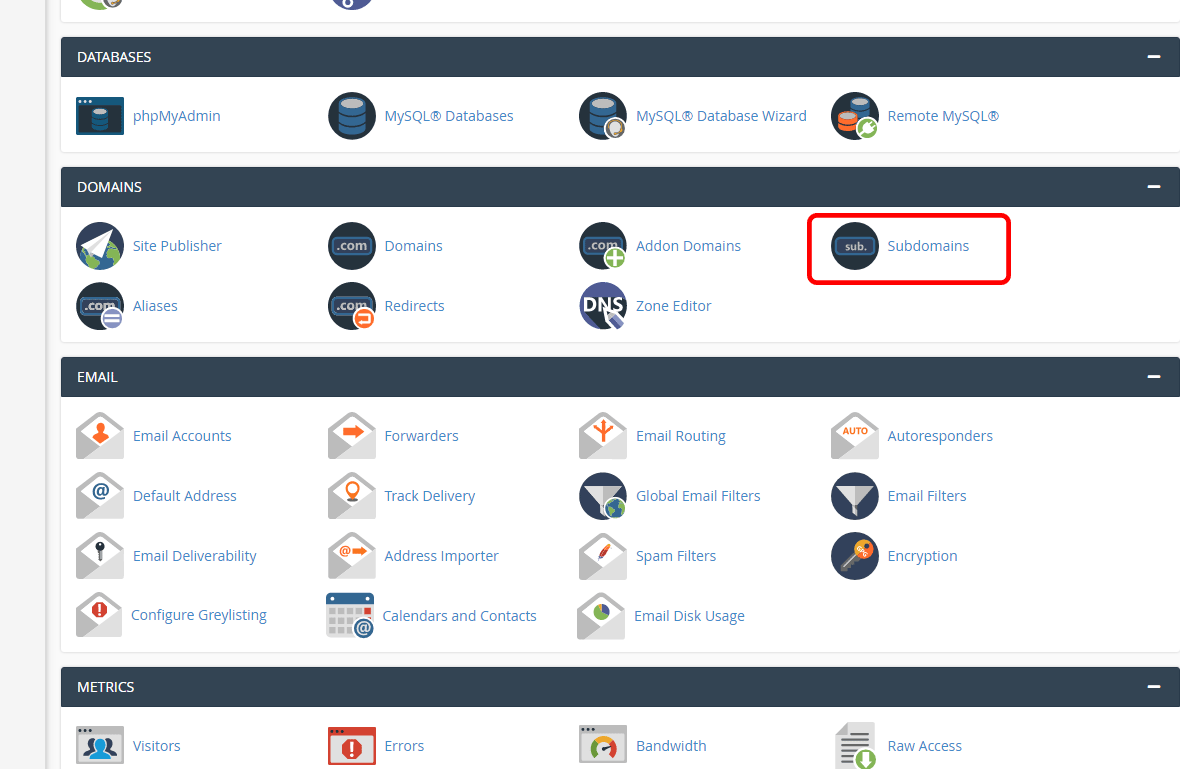
Task: Open the Spam Filters link
Action: (x=676, y=556)
